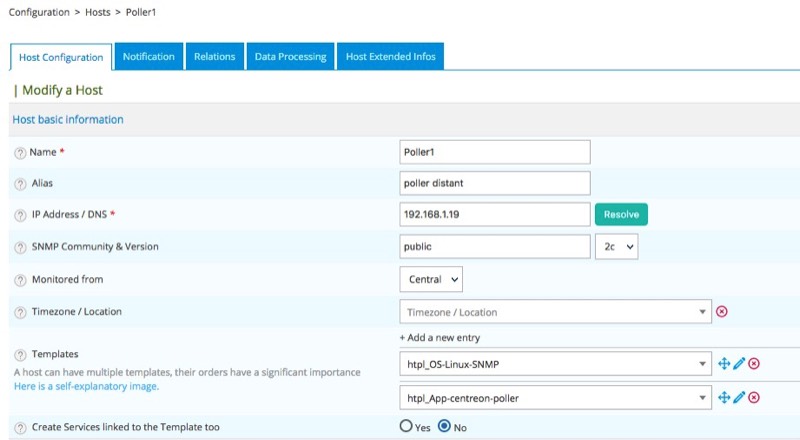Screen dimensions: 800x440
Task: Click move icon for htpl_App-centreon-poller template
Action: pyautogui.click(x=724, y=398)
